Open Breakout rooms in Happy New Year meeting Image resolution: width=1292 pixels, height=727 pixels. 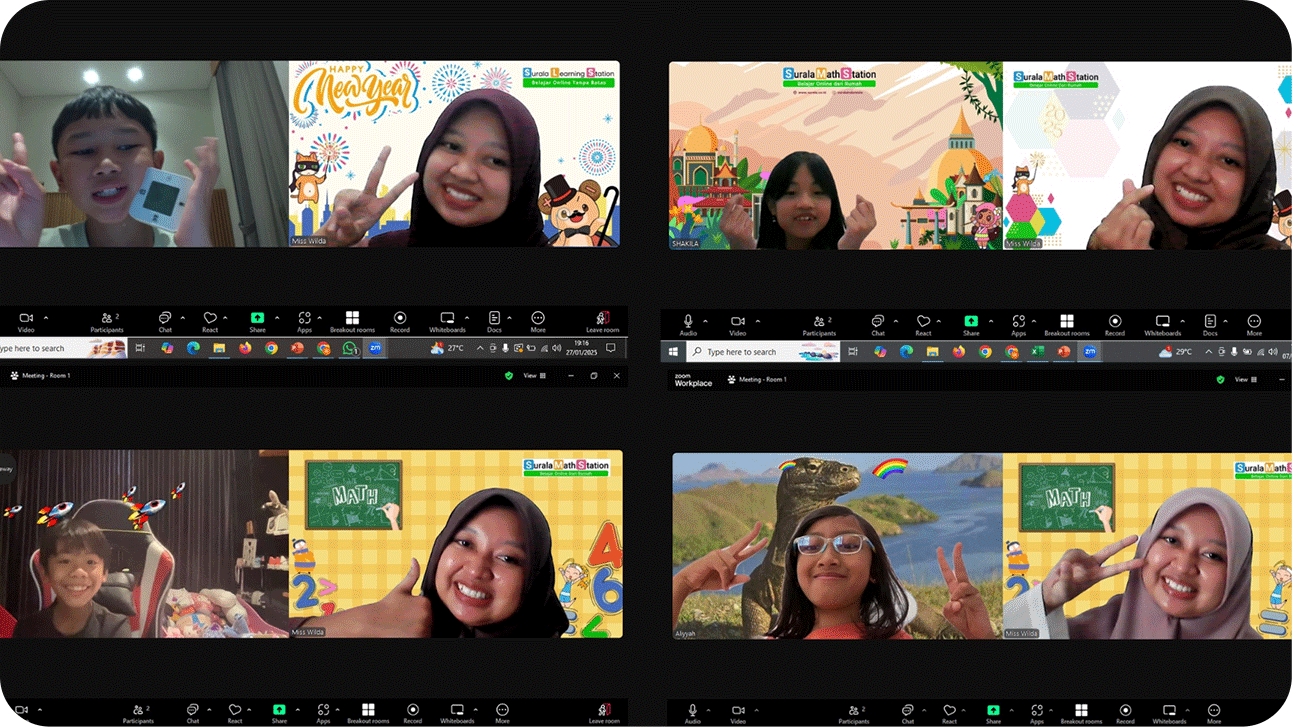(x=352, y=321)
